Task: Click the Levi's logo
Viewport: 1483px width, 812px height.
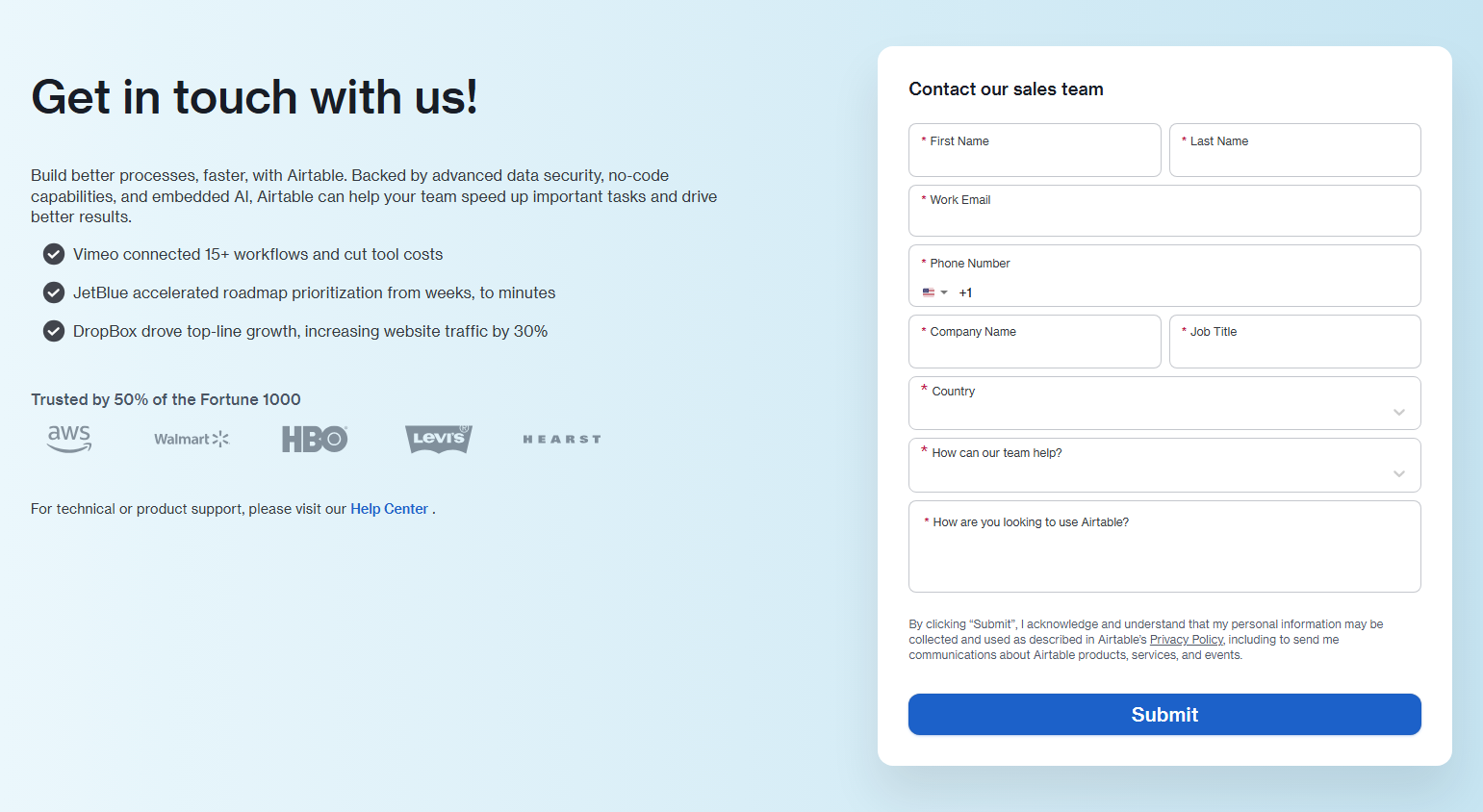Action: [x=438, y=439]
